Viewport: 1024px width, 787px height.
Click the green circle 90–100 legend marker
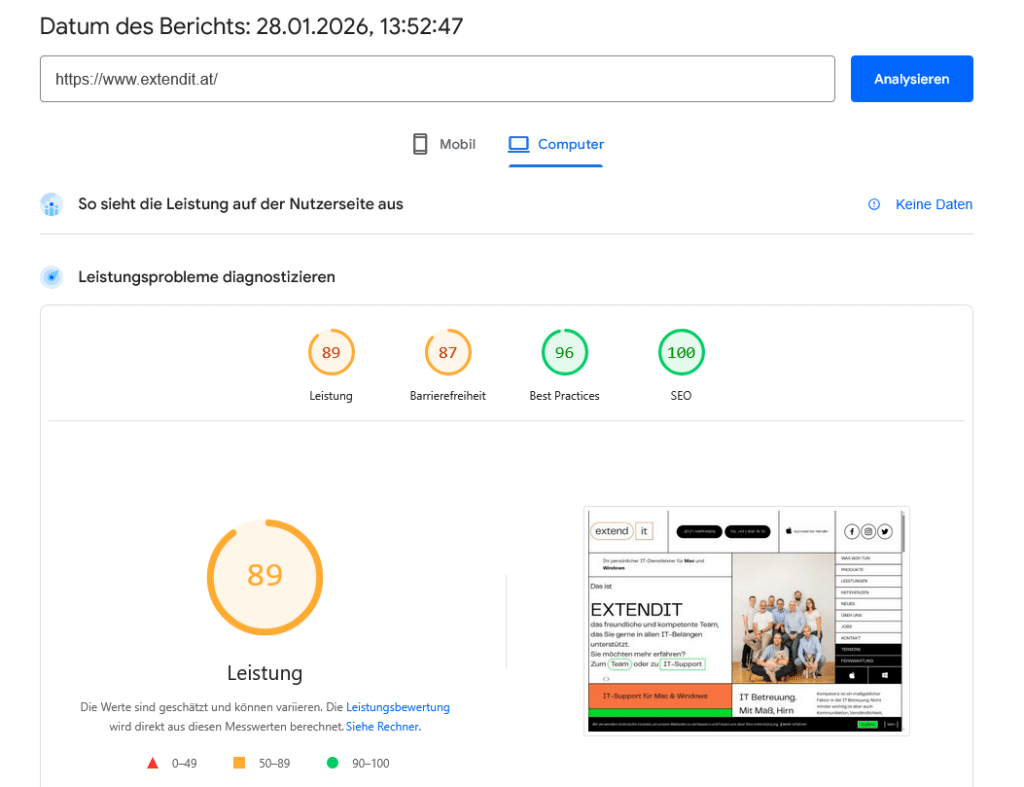332,763
